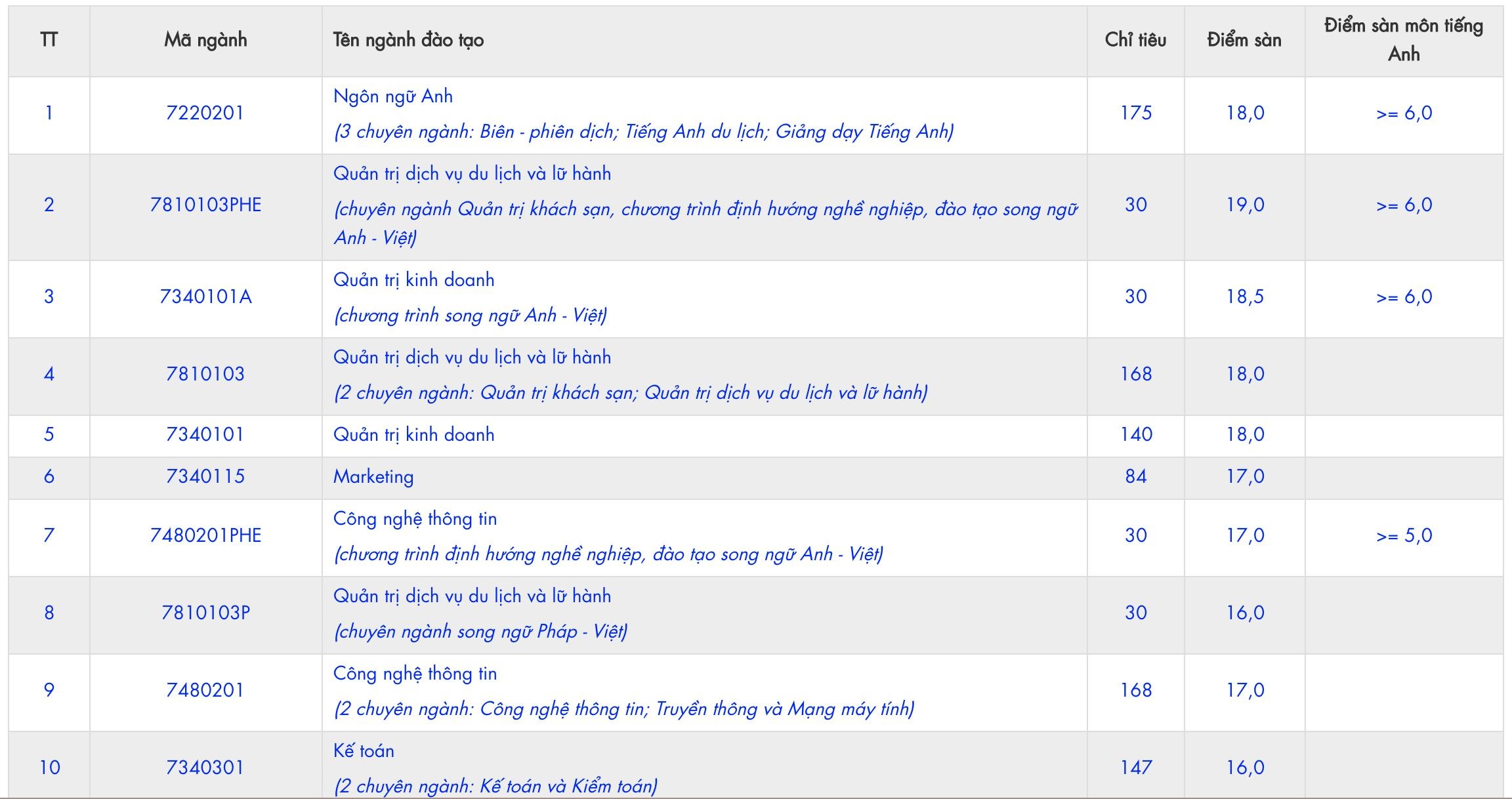Click the score 19,0 for code 7810103PHE
1512x799 pixels.
pyautogui.click(x=1246, y=203)
